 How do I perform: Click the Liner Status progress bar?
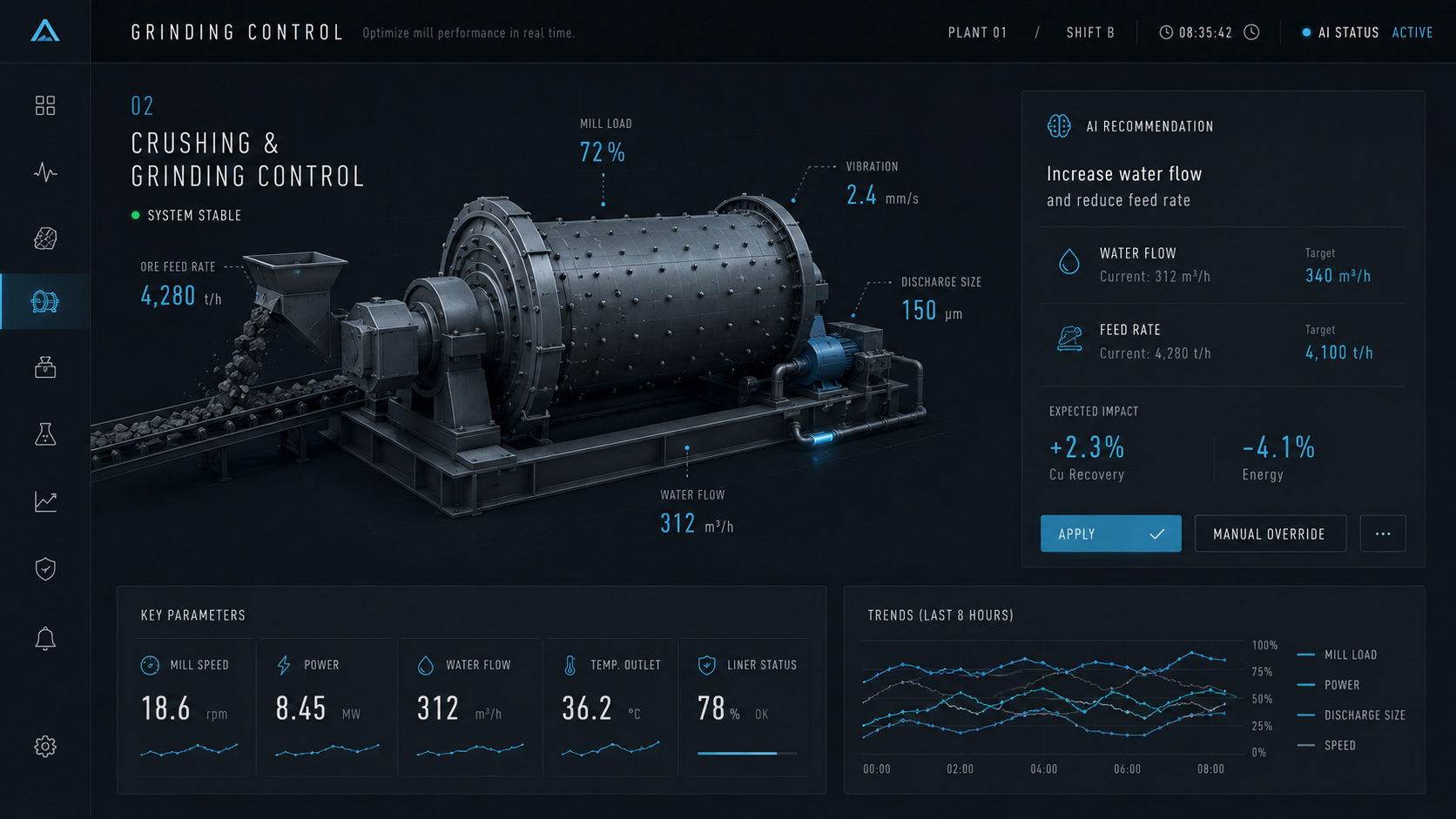747,753
